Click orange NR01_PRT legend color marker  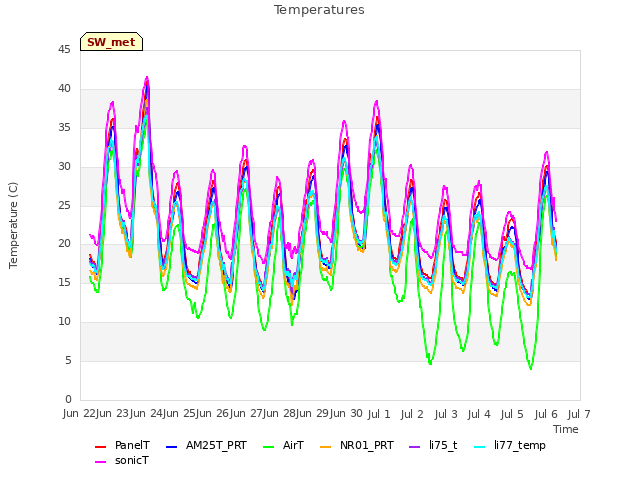coord(325,447)
